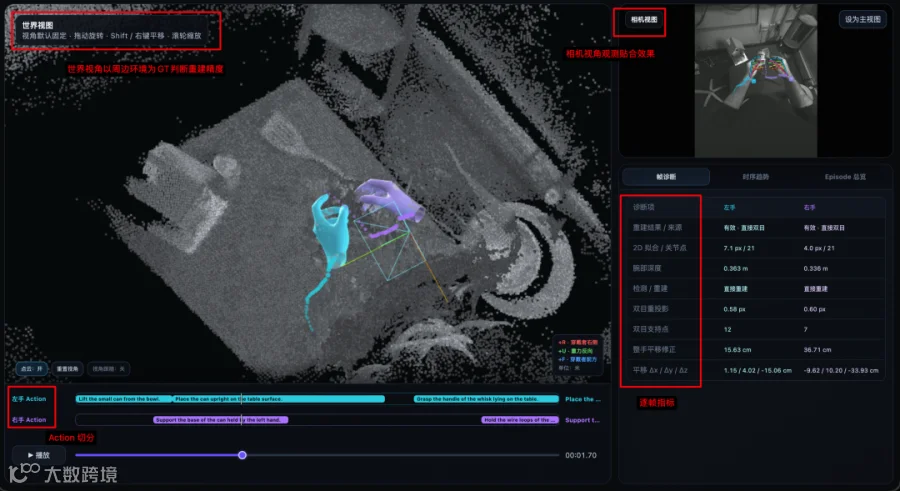Screen dimensions: 900x491
Task: Click the 整手平移修正 row label
Action: (654, 350)
